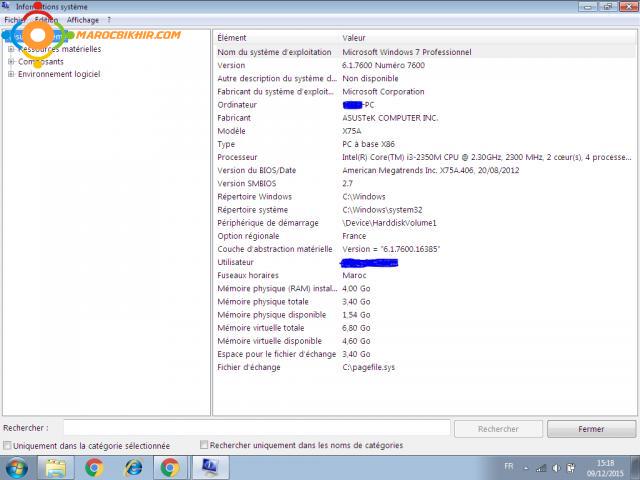Screen dimensions: 640x480
Task: Open the Fichier menu
Action: click(x=15, y=20)
